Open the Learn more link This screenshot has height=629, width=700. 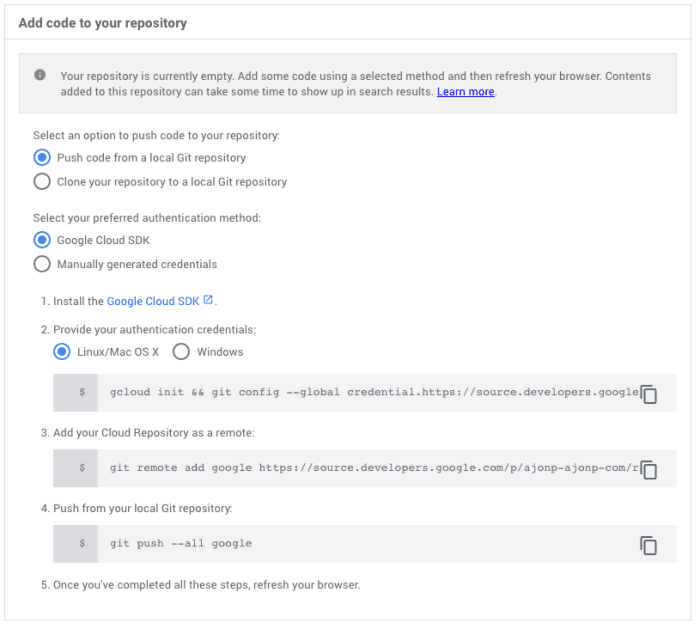point(465,92)
